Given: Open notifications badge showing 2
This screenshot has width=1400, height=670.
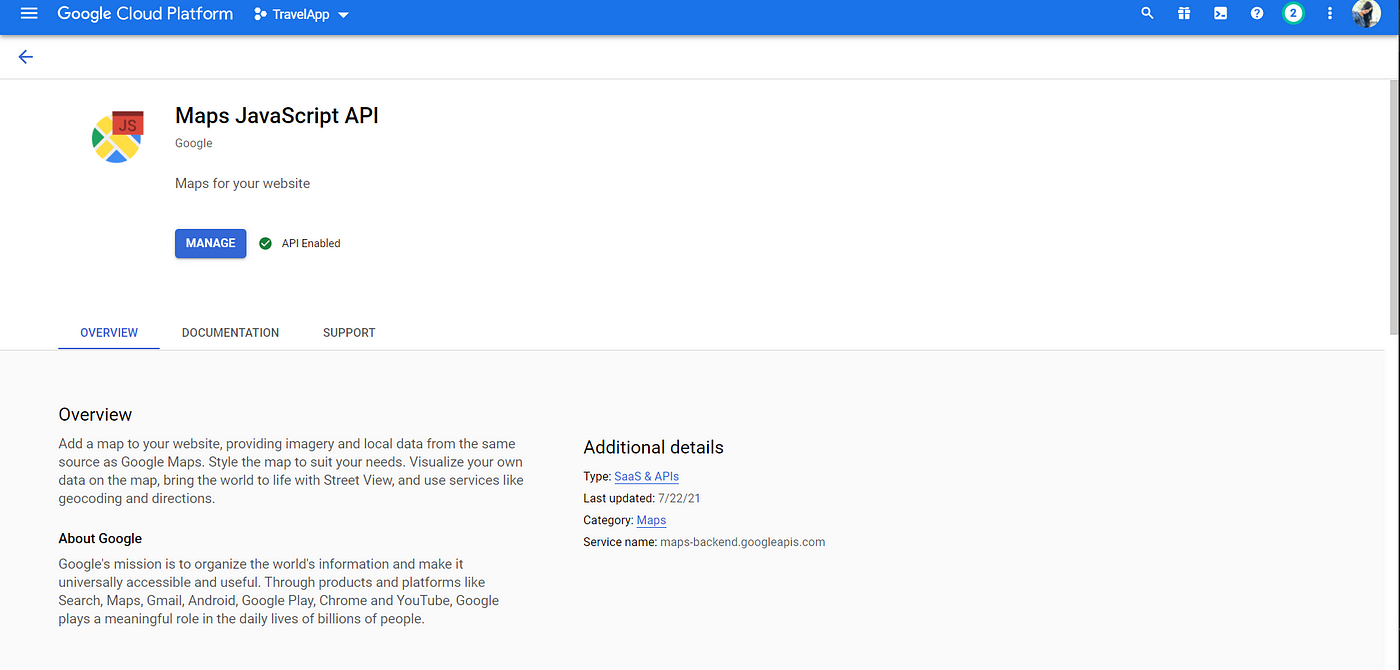Looking at the screenshot, I should point(1293,14).
